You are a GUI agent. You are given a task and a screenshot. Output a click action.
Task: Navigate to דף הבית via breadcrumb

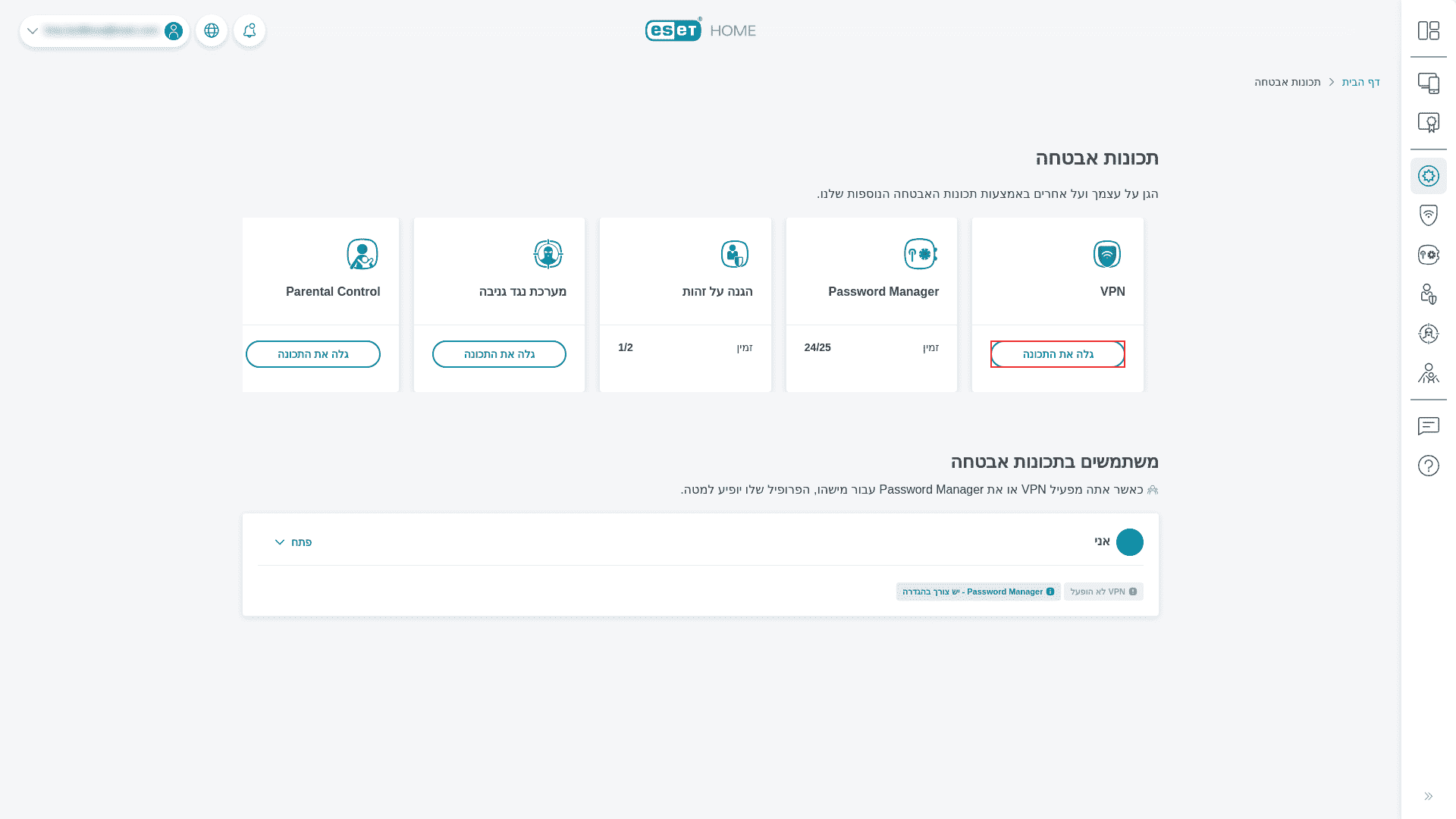[x=1360, y=82]
